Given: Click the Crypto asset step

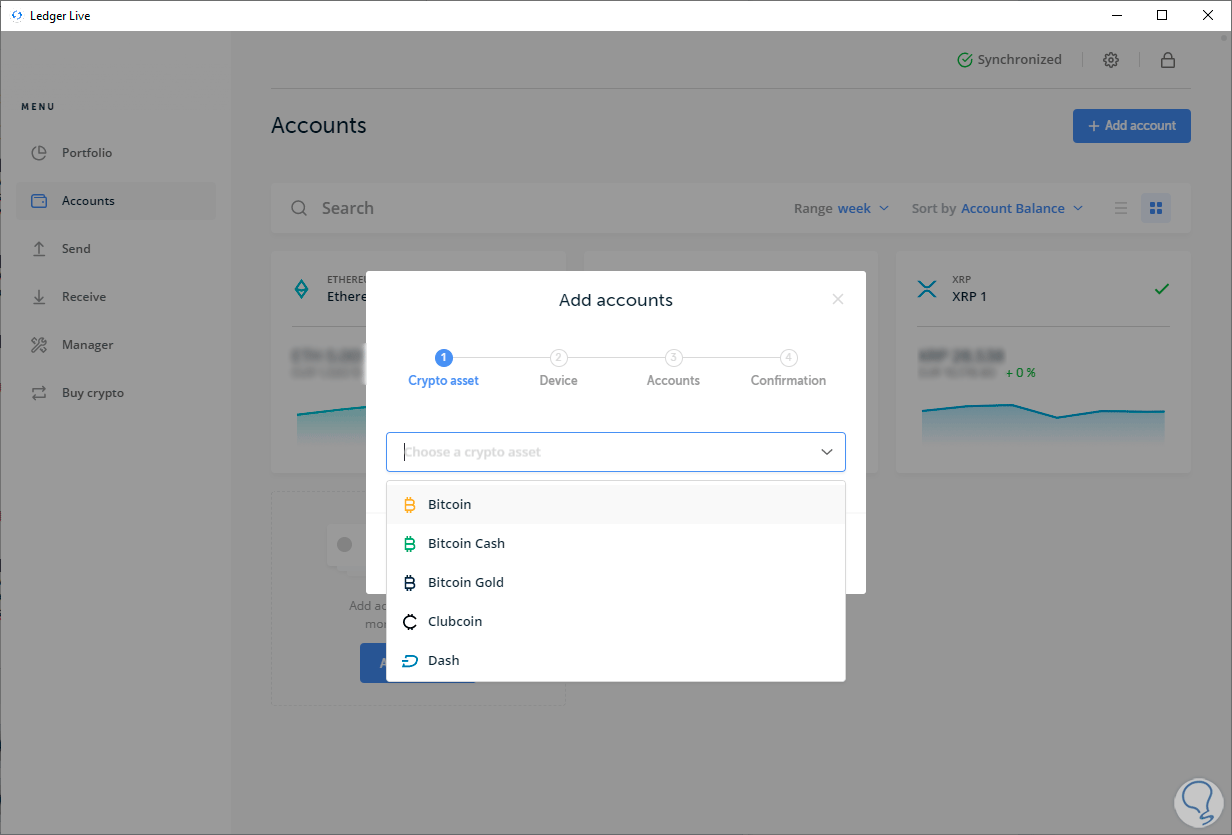Looking at the screenshot, I should click(444, 368).
